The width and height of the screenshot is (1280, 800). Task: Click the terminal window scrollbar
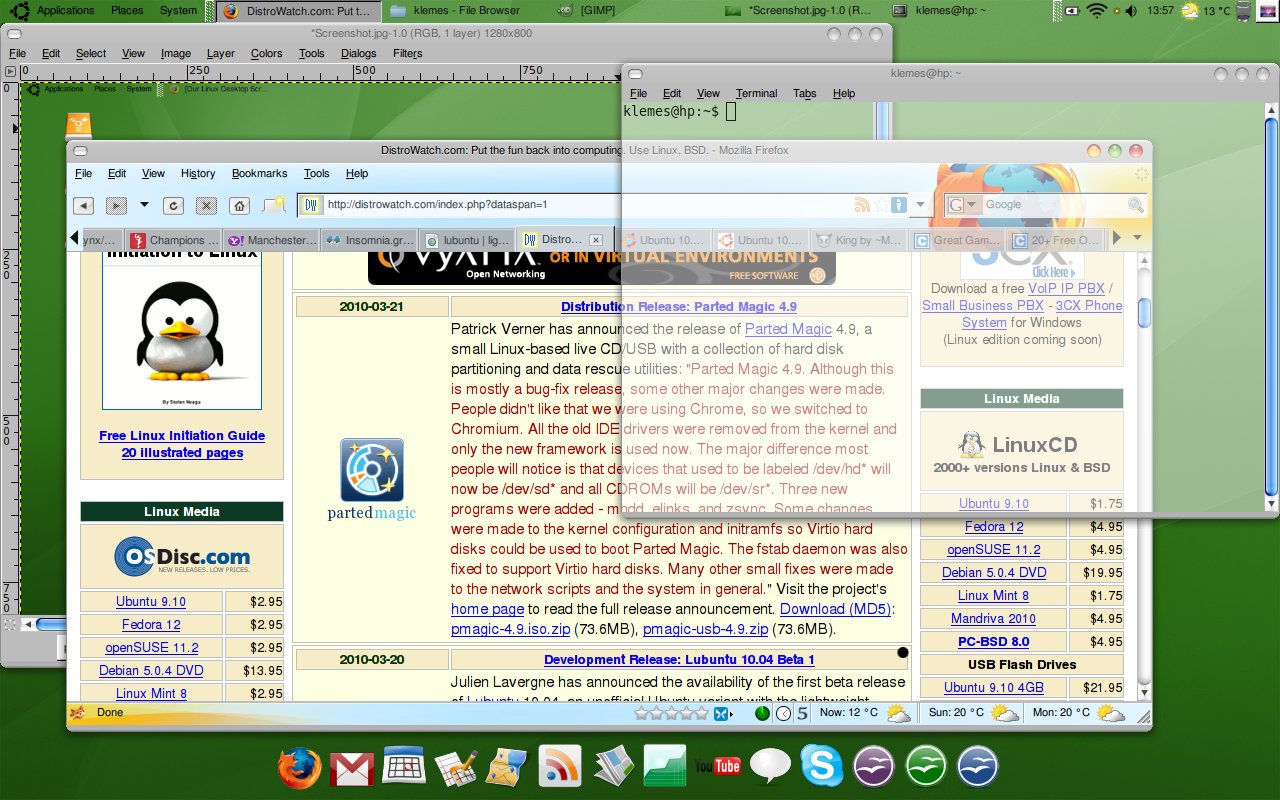coord(1270,305)
